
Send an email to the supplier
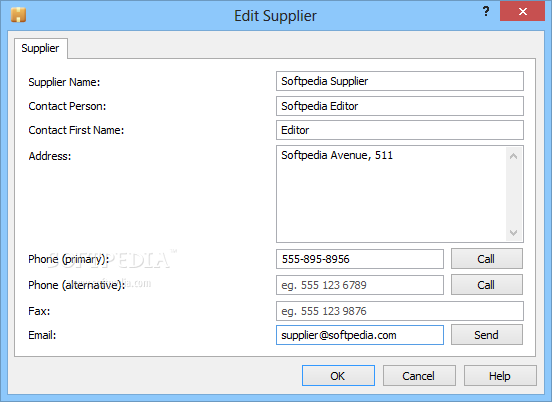pos(487,334)
